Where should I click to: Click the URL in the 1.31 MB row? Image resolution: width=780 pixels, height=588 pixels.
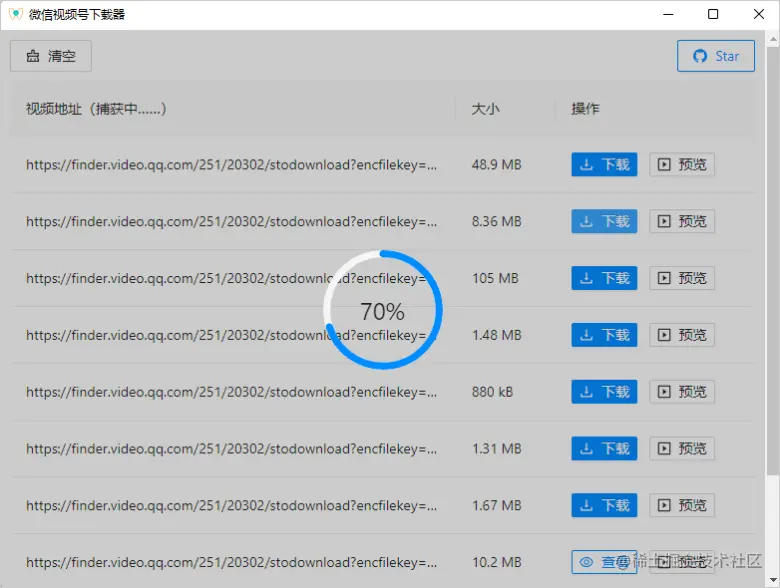pos(231,449)
